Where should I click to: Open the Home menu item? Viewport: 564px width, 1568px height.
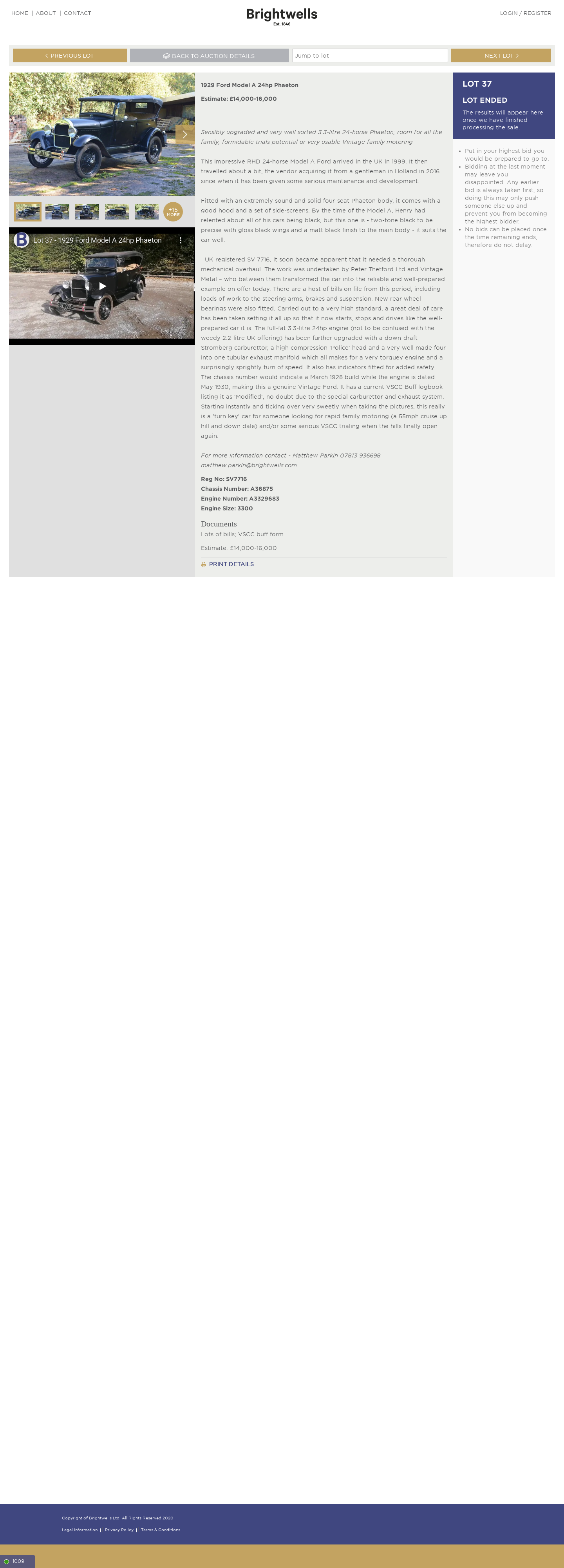click(x=20, y=13)
